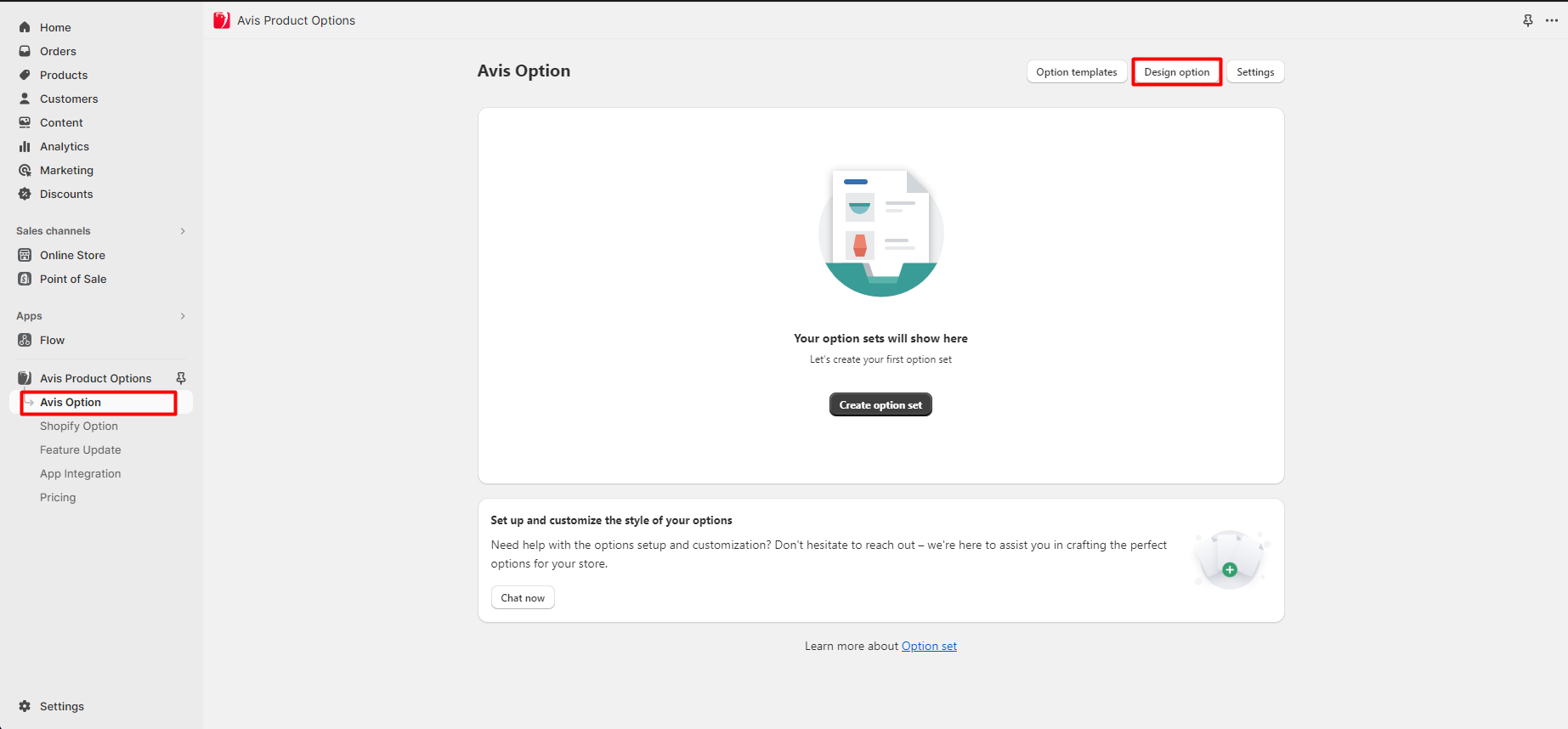Viewport: 1568px width, 729px height.
Task: Open the Shopify Option submenu item
Action: point(79,427)
